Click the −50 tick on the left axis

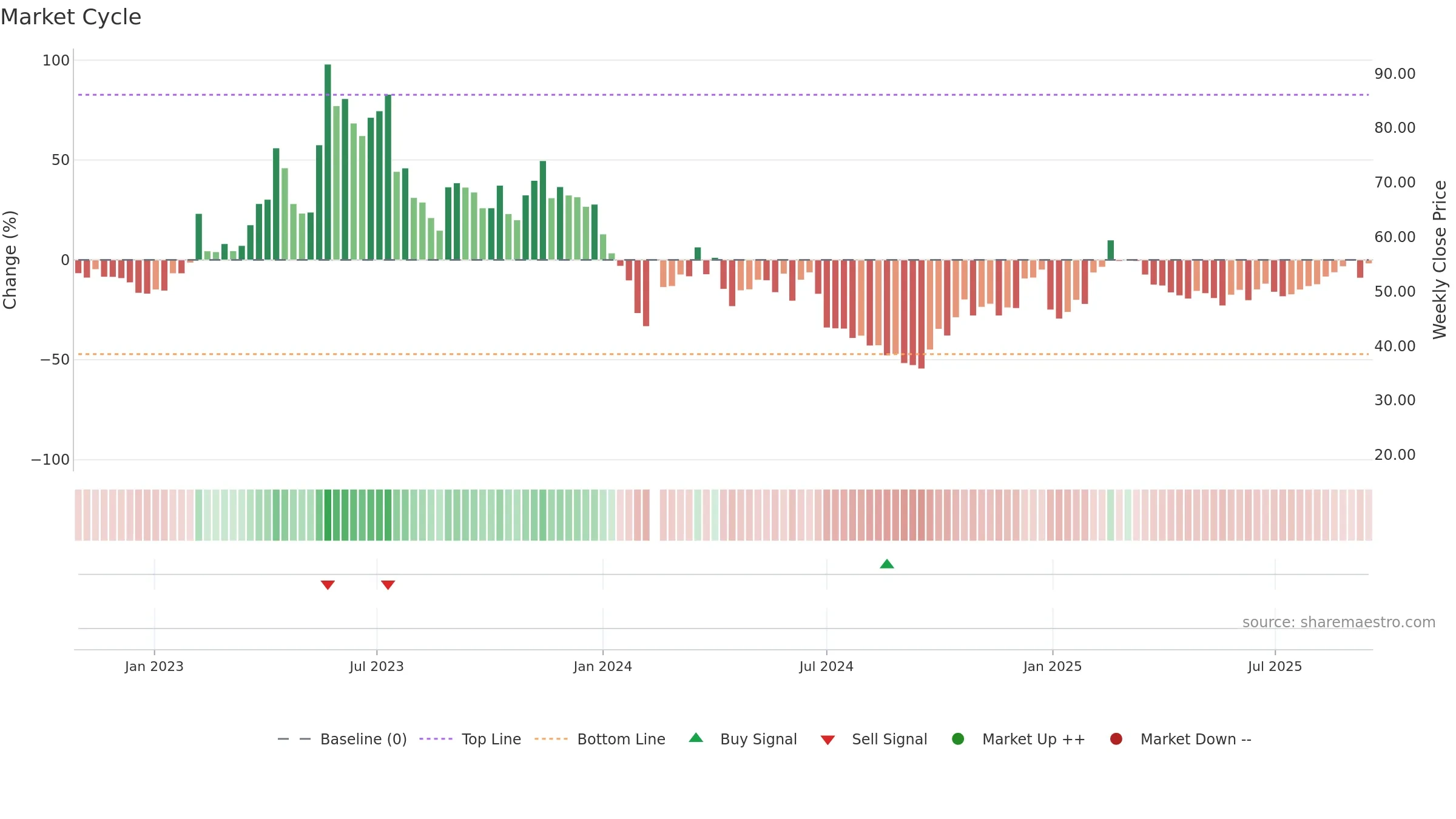55,359
